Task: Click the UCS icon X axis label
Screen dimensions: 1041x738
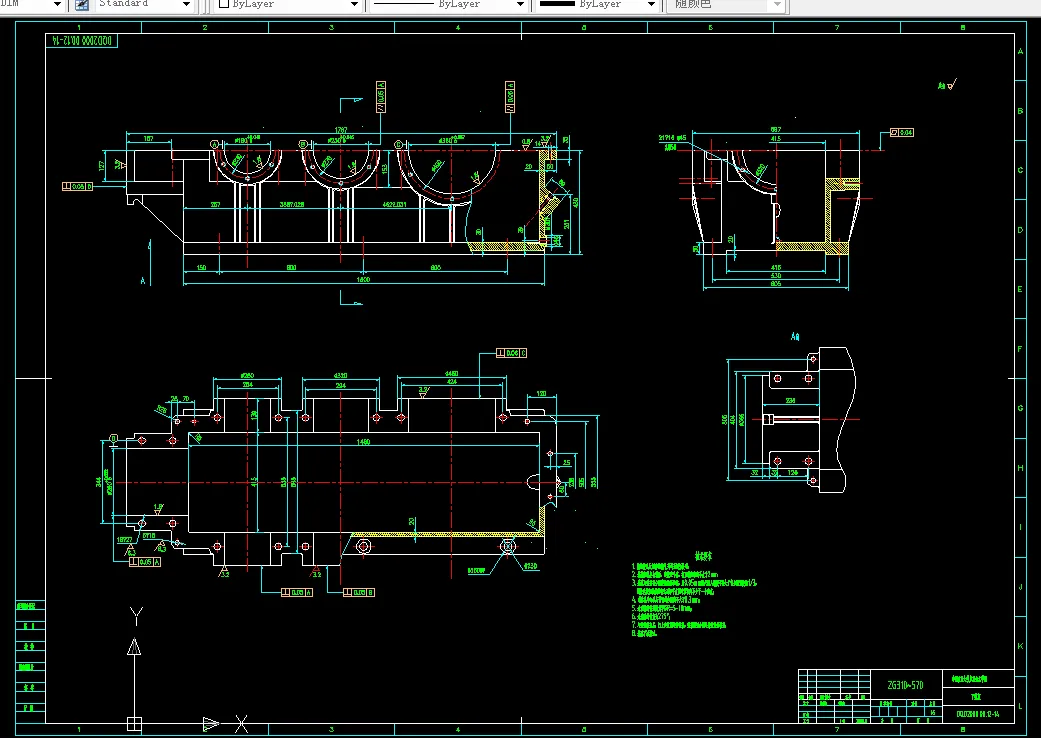Action: click(242, 724)
